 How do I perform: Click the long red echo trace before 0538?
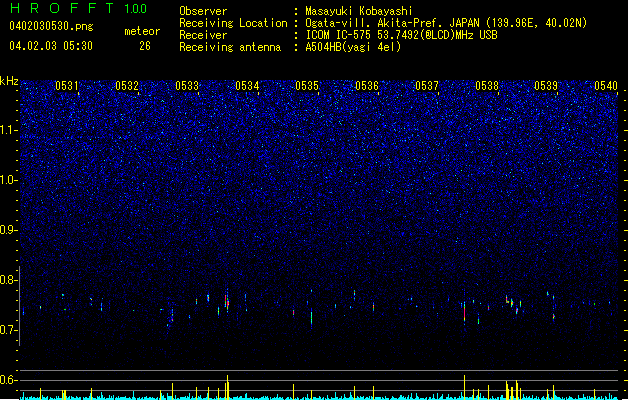(465, 311)
